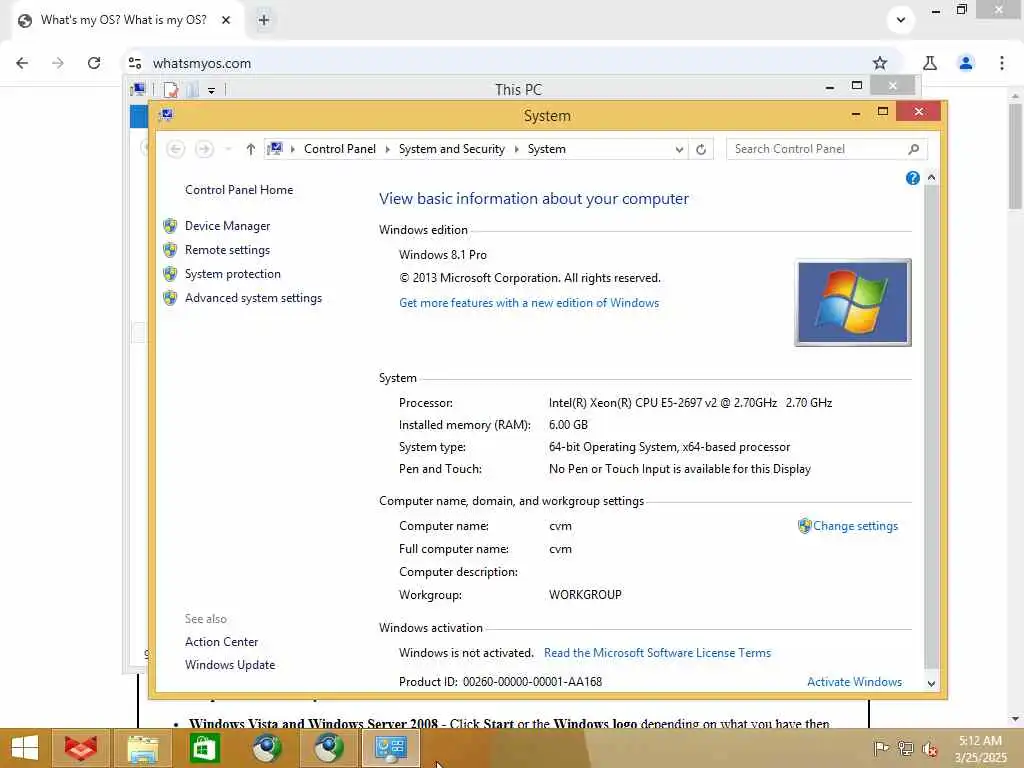View site information icon in address bar
This screenshot has width=1024, height=768.
click(x=135, y=63)
